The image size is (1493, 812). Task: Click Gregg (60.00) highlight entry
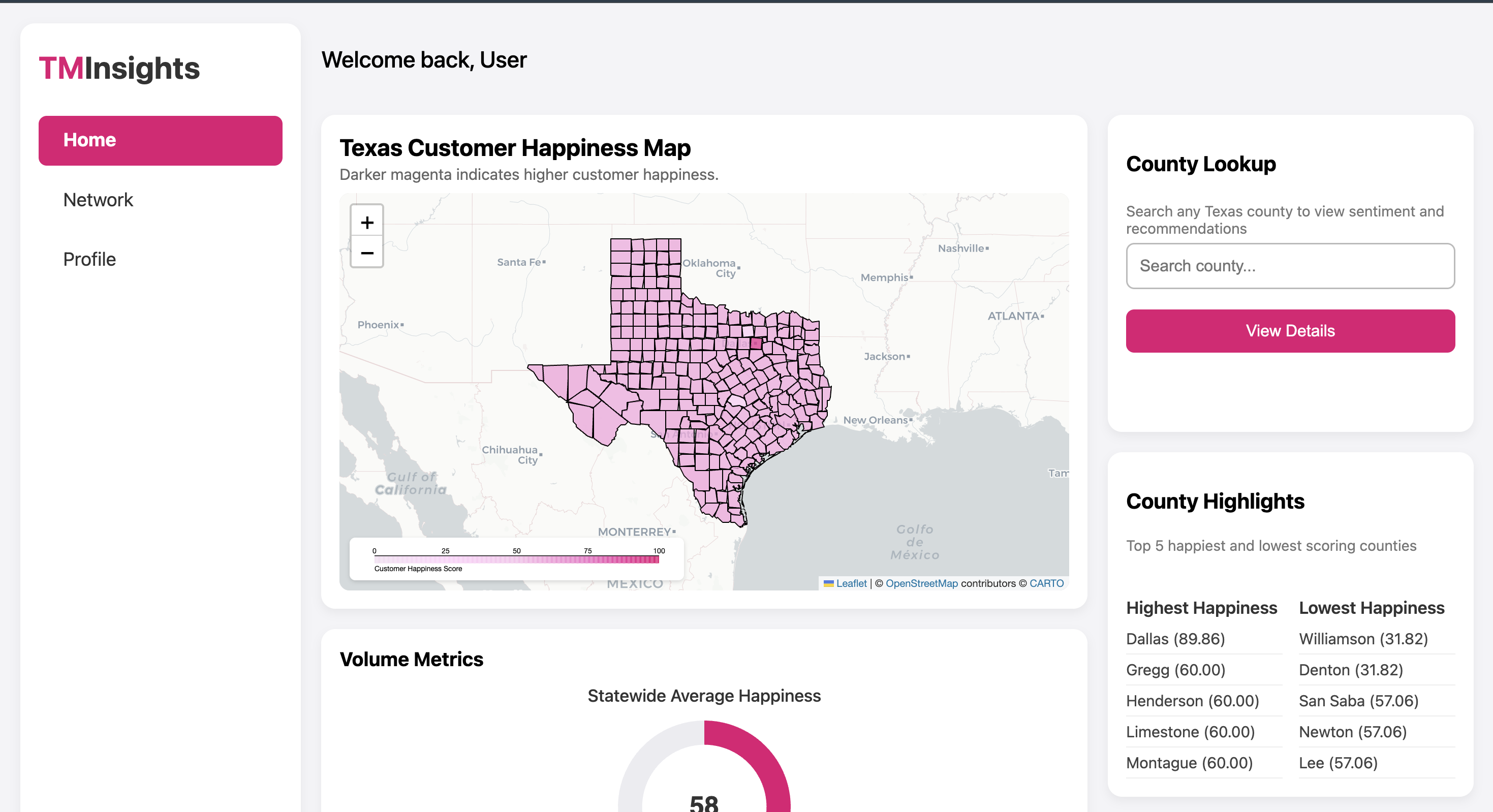1175,670
